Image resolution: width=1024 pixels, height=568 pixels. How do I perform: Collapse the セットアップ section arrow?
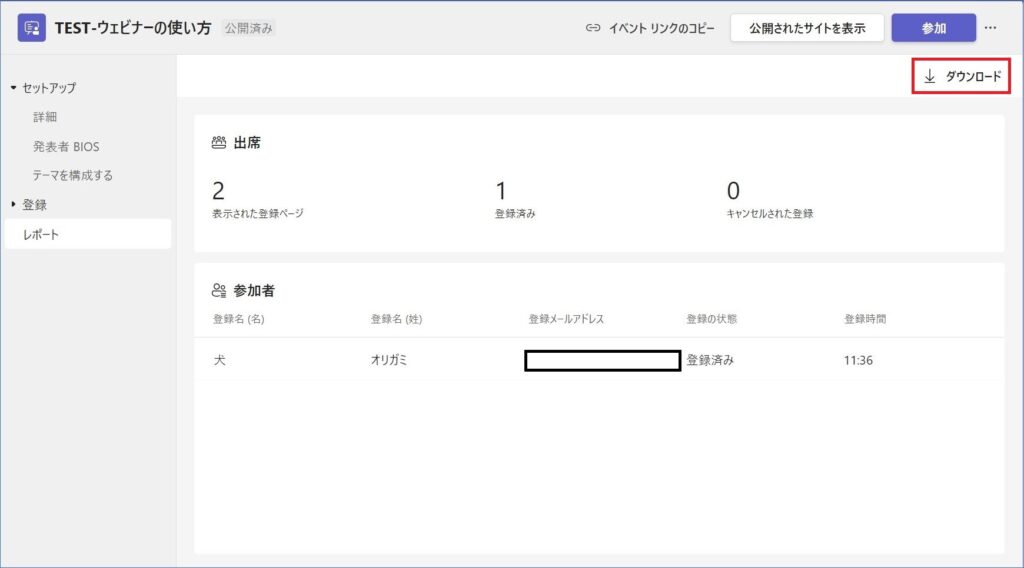[x=13, y=88]
